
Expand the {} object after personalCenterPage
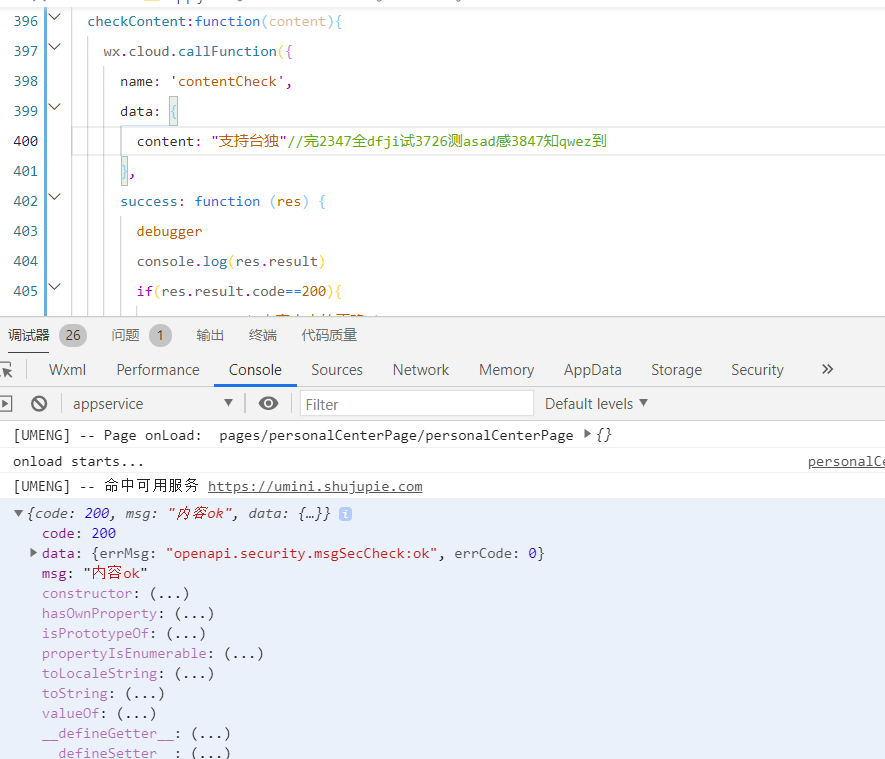588,433
